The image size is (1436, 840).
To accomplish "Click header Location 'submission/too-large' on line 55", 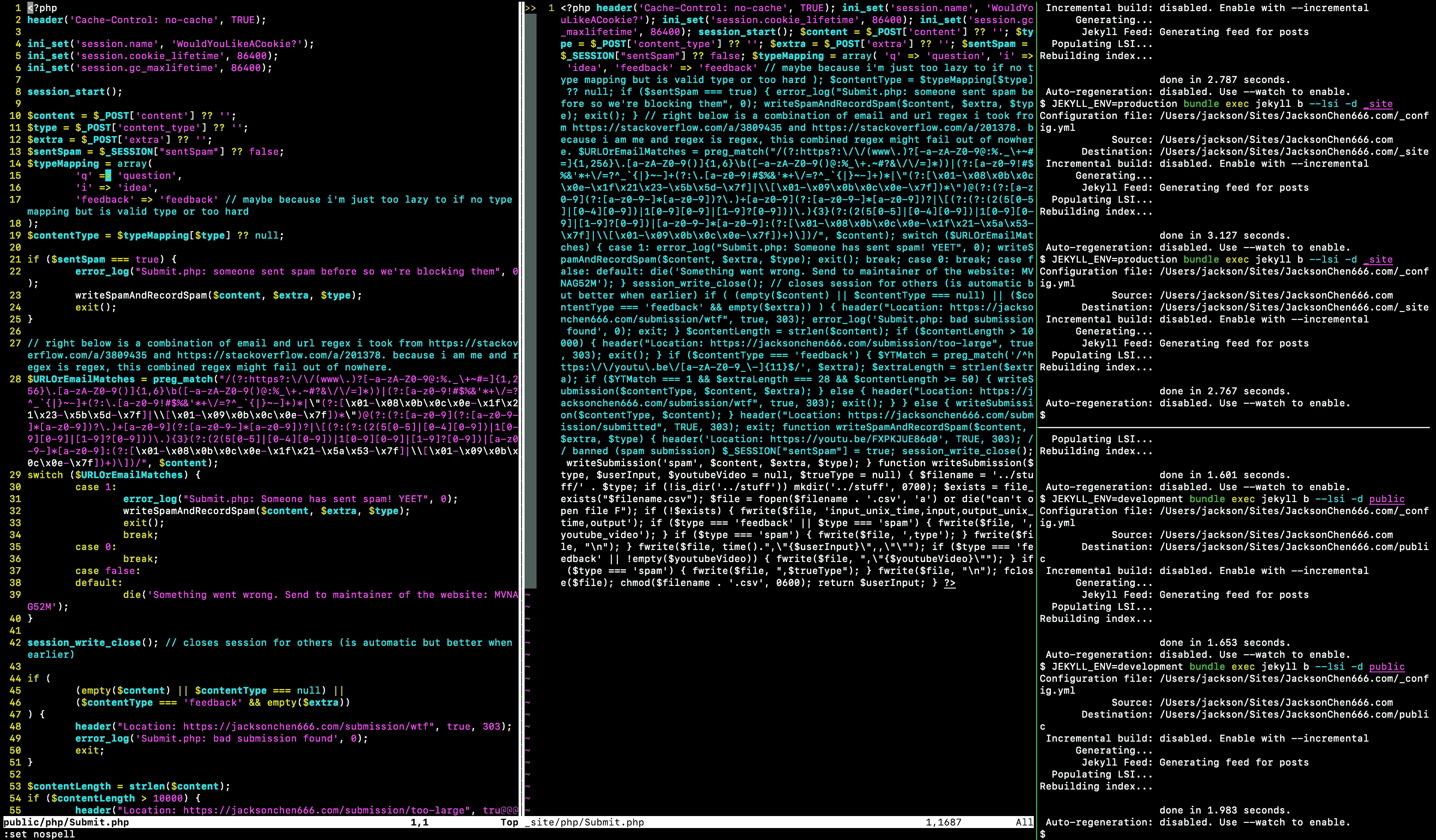I will (297, 810).
